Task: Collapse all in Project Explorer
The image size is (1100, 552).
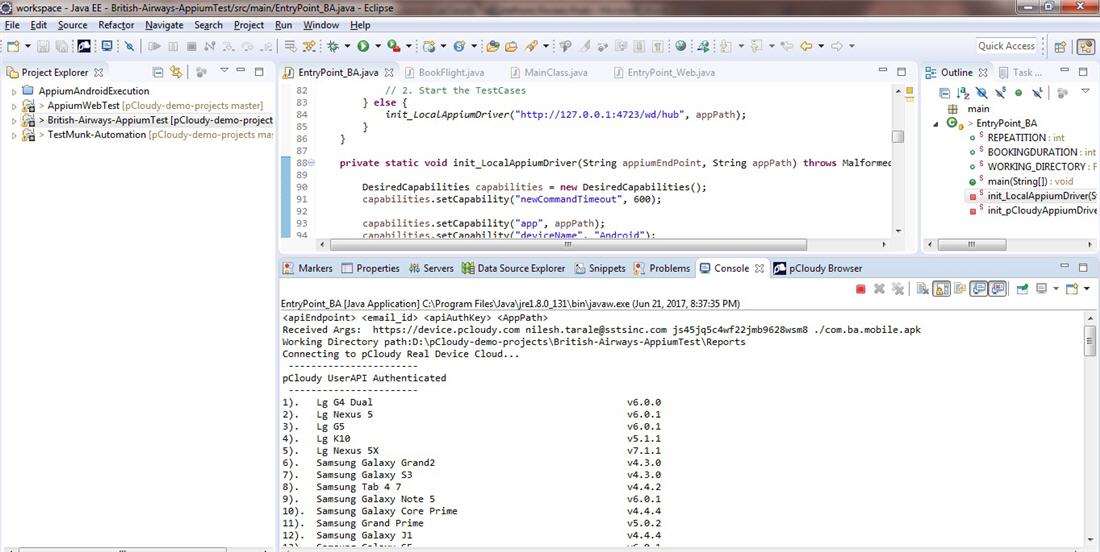Action: (158, 72)
